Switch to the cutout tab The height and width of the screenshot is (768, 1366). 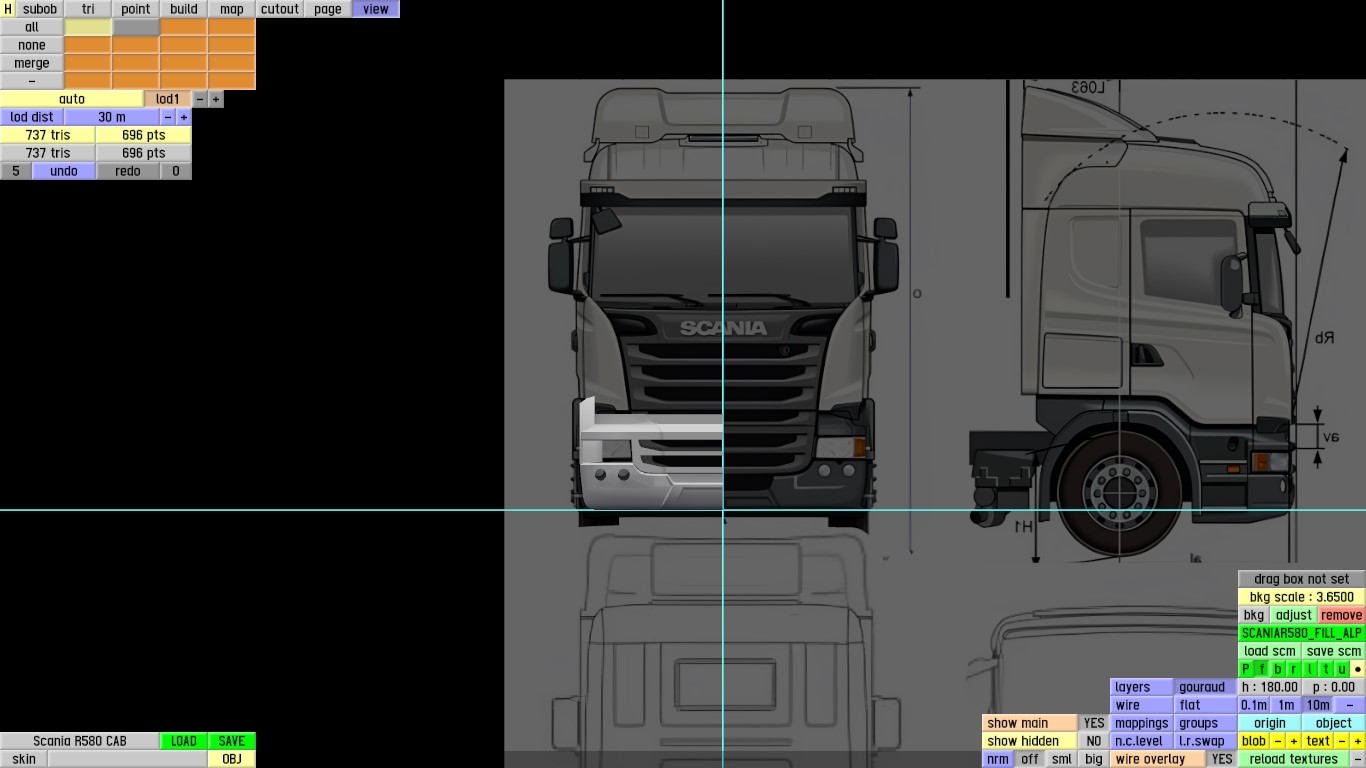[280, 9]
